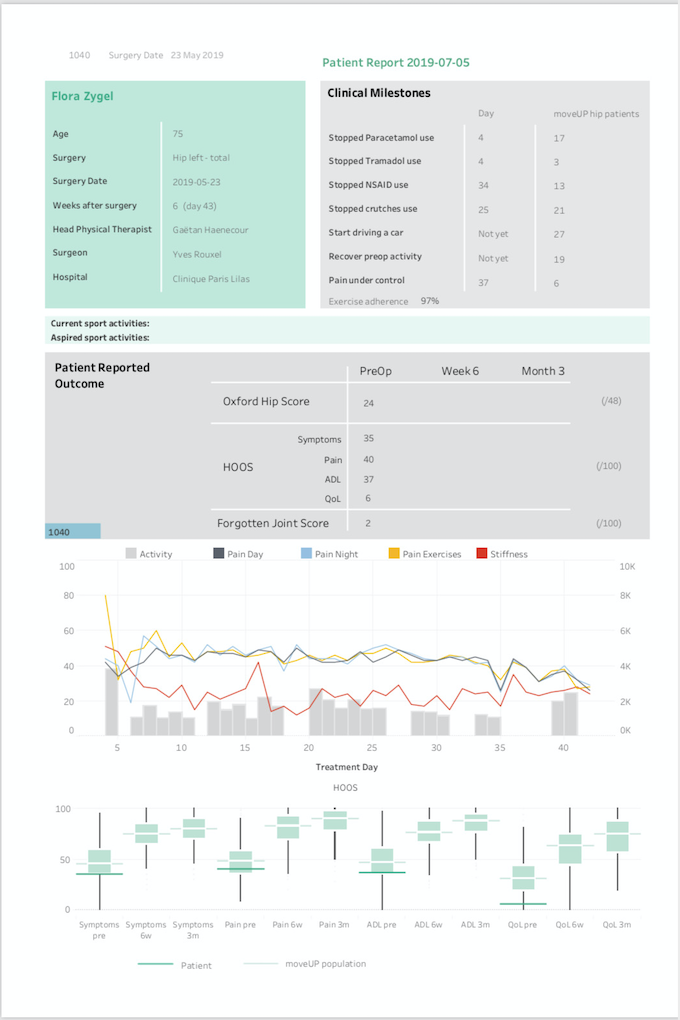Click the moveUP average 17 for Paracetamol
The height and width of the screenshot is (1020, 680).
[x=559, y=139]
